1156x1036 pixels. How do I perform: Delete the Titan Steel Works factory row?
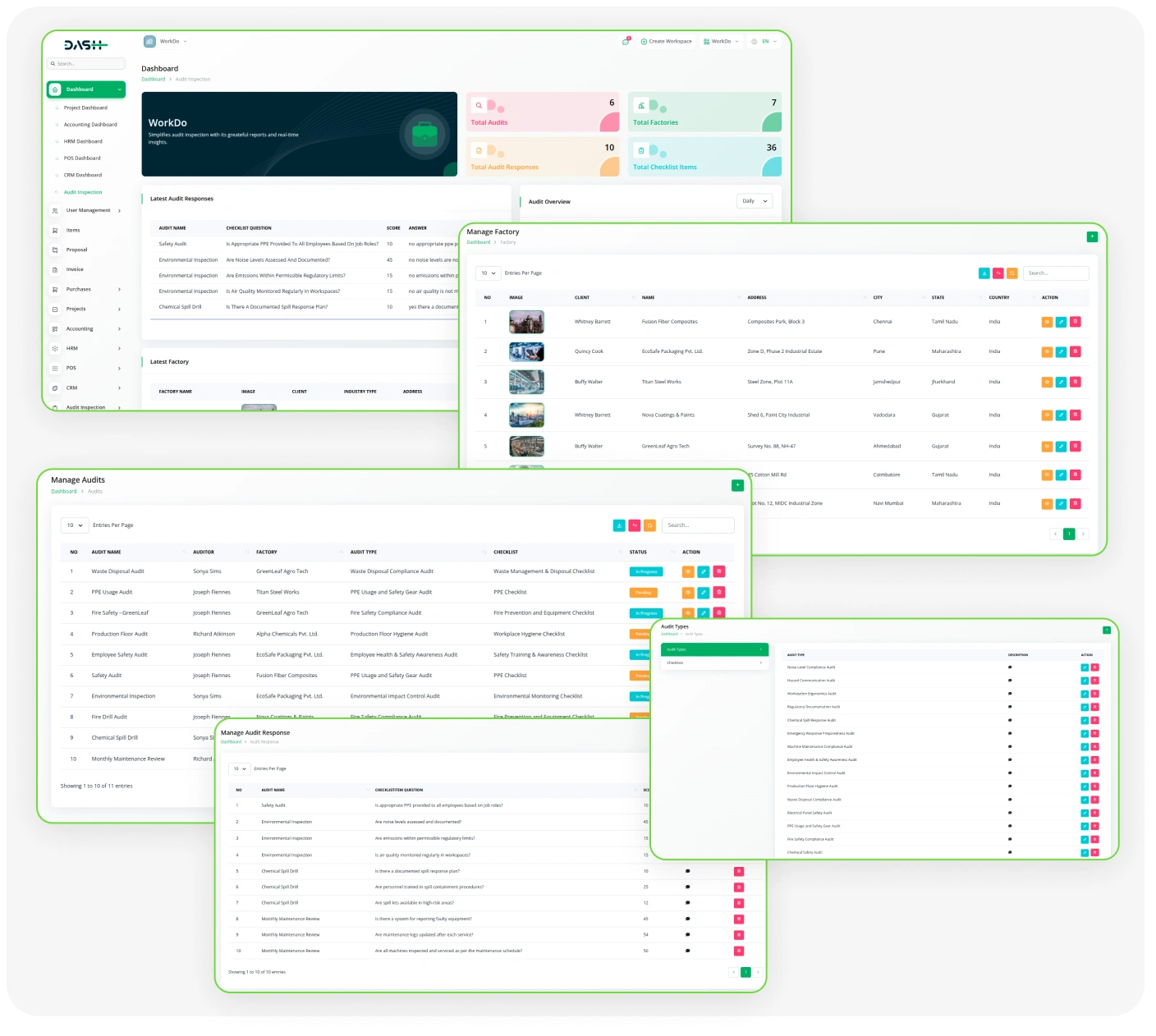pyautogui.click(x=1076, y=382)
